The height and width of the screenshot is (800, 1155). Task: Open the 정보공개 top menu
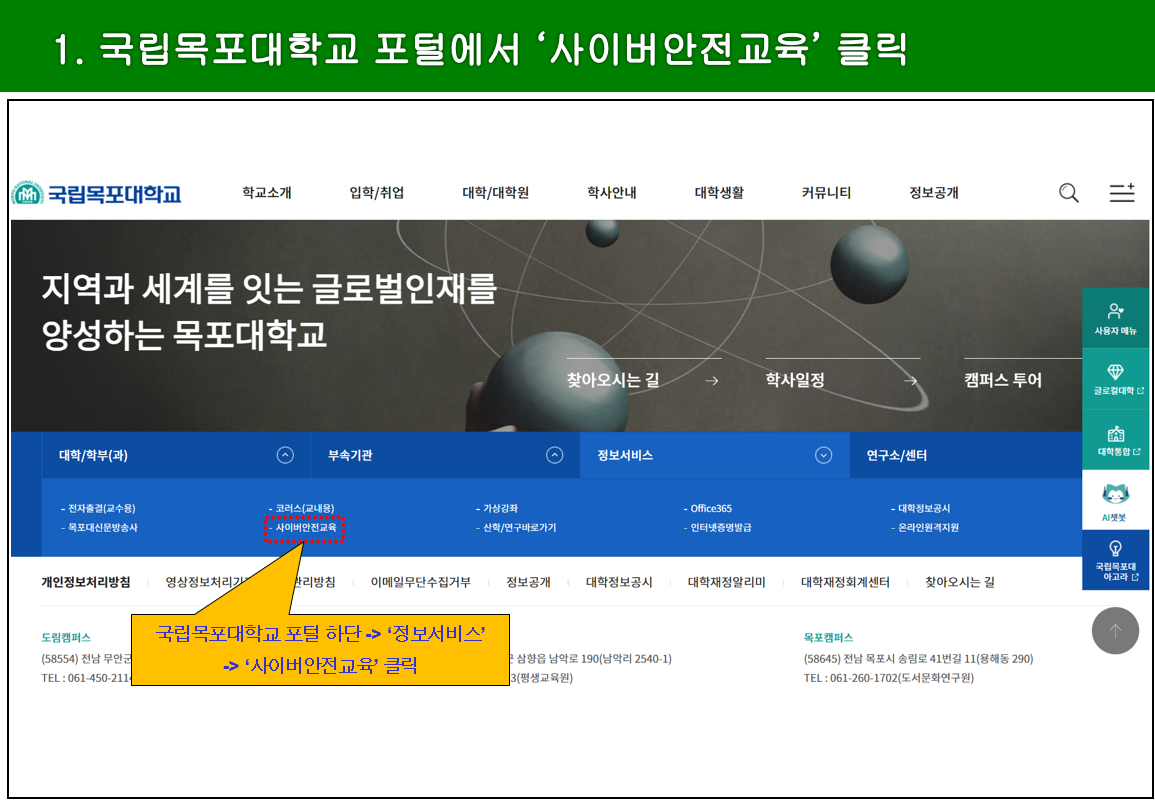(934, 193)
